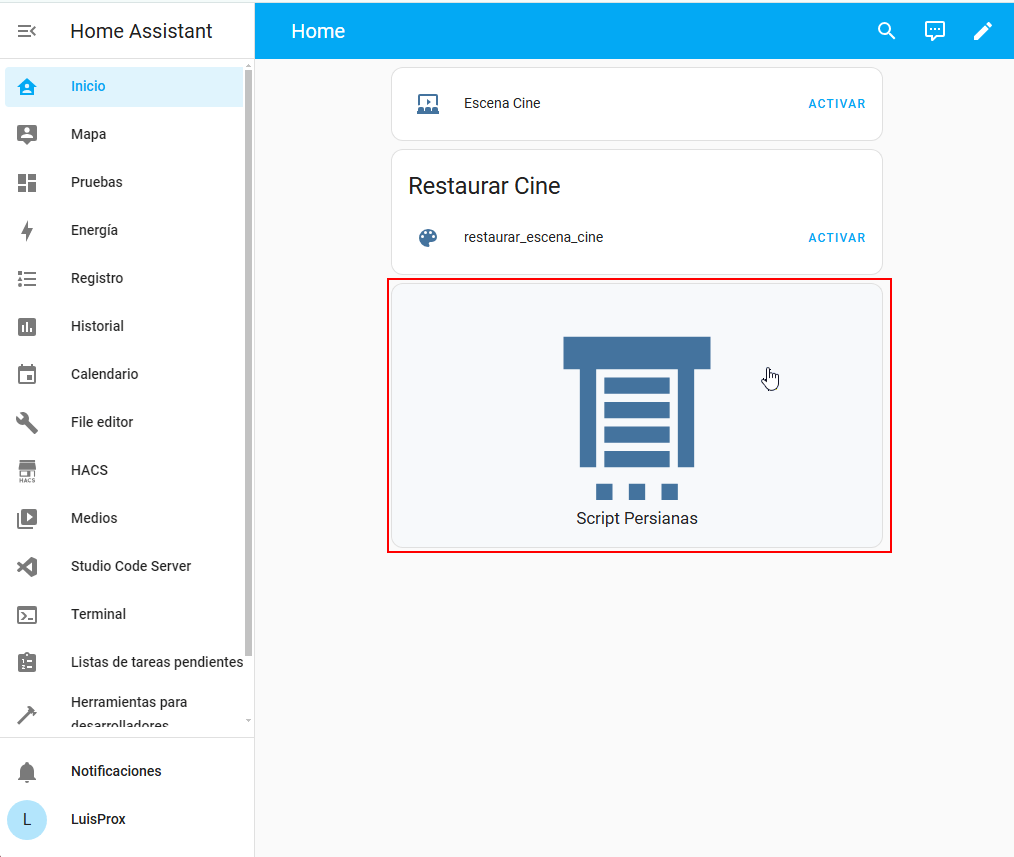Open the Terminal sidebar entry

(x=98, y=614)
